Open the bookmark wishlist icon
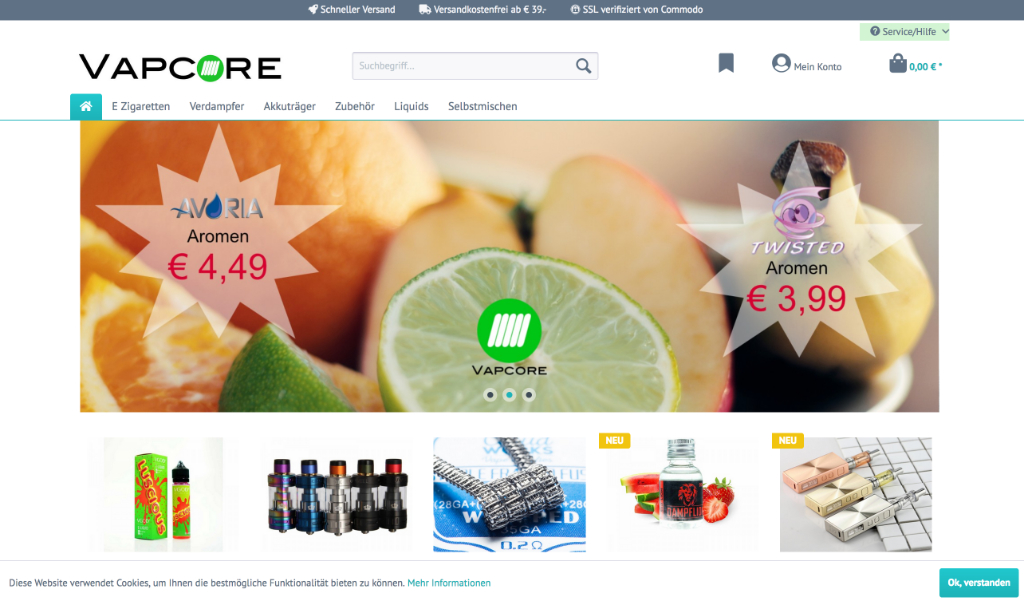This screenshot has width=1024, height=605. 726,63
